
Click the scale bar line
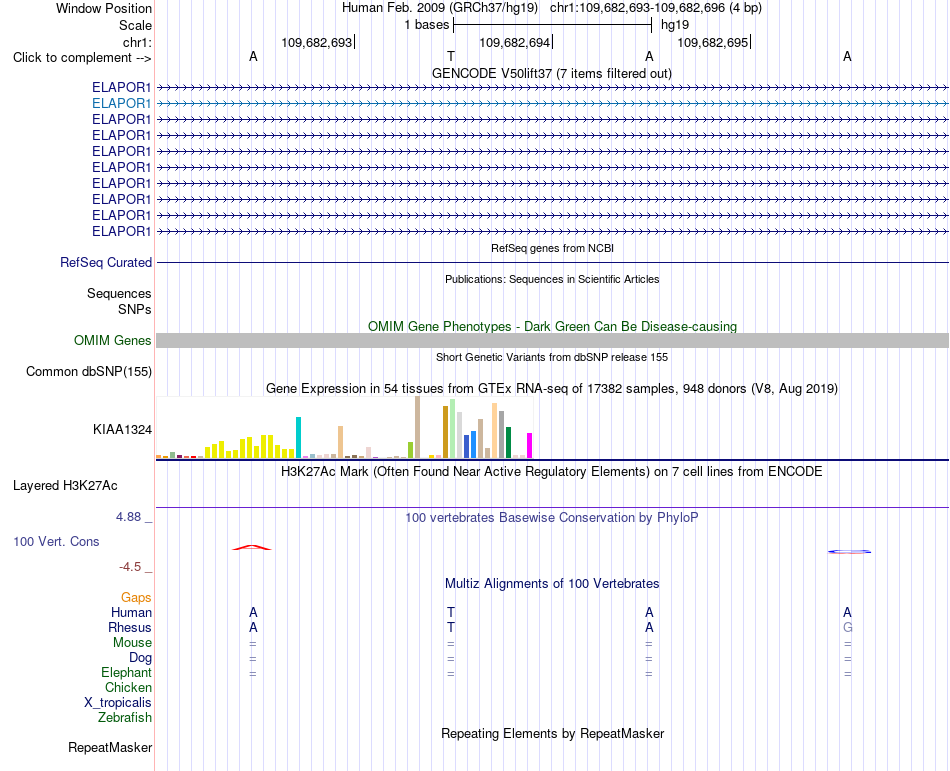(x=553, y=25)
